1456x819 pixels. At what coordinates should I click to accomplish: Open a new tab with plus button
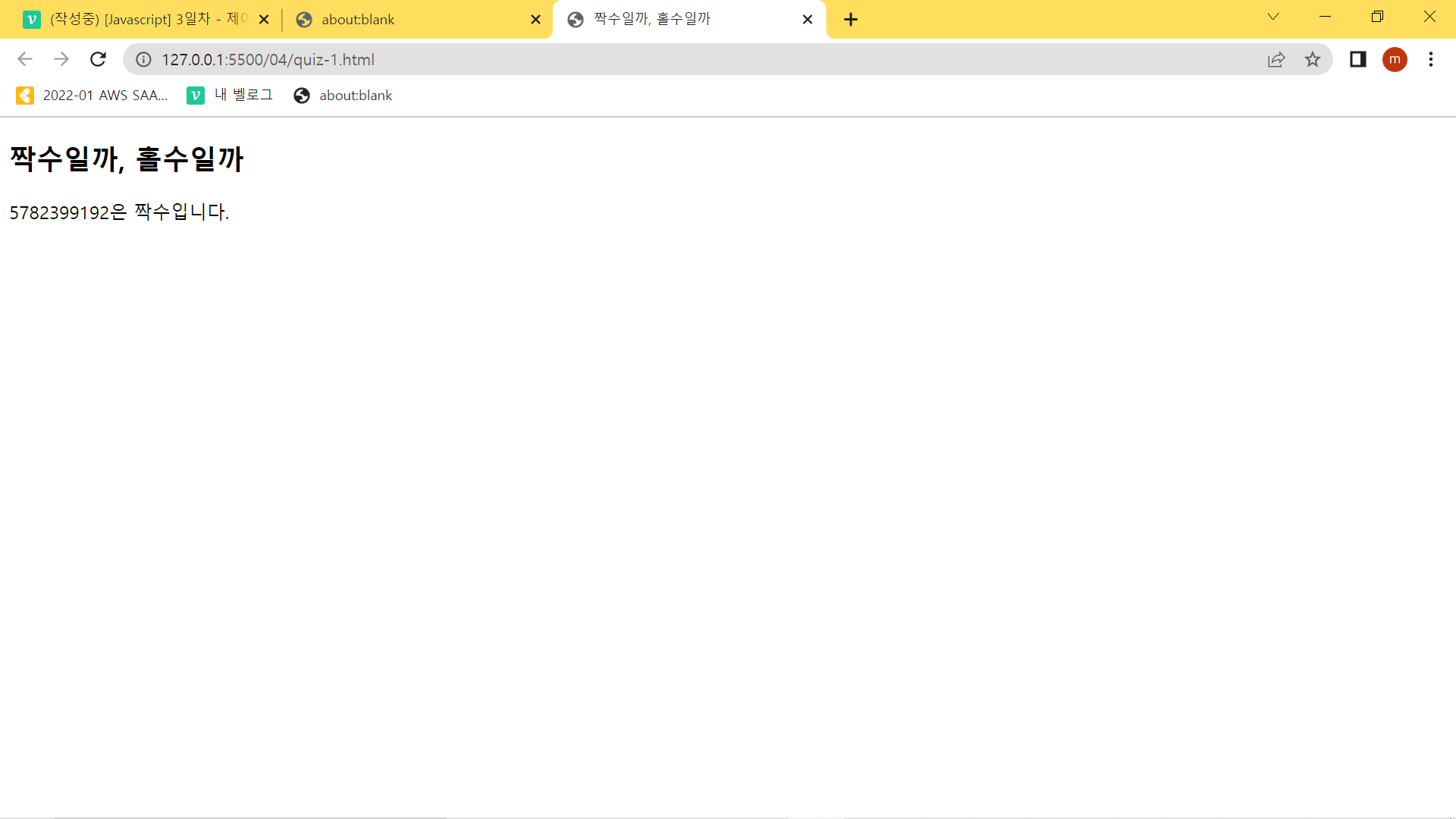(x=851, y=20)
